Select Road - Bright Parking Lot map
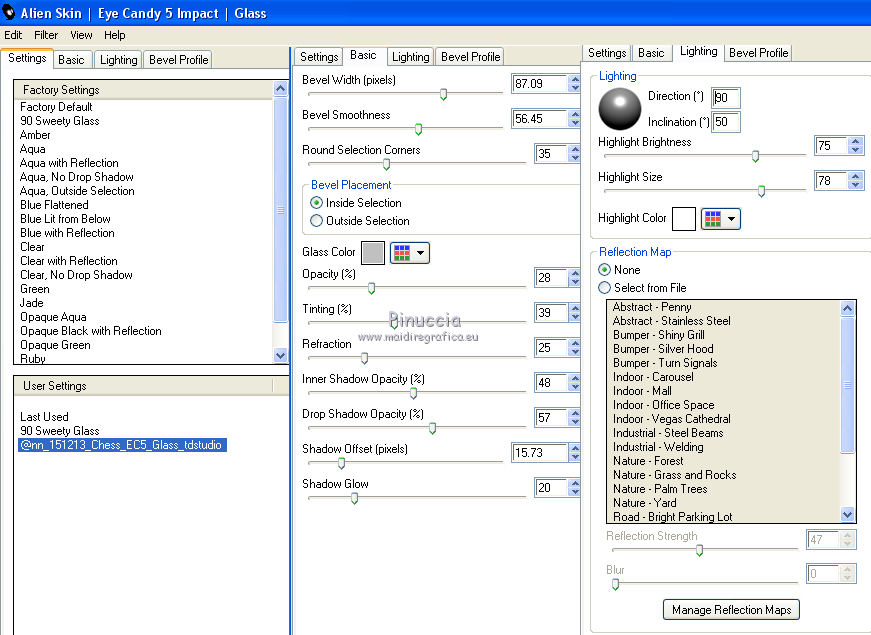 click(x=672, y=517)
